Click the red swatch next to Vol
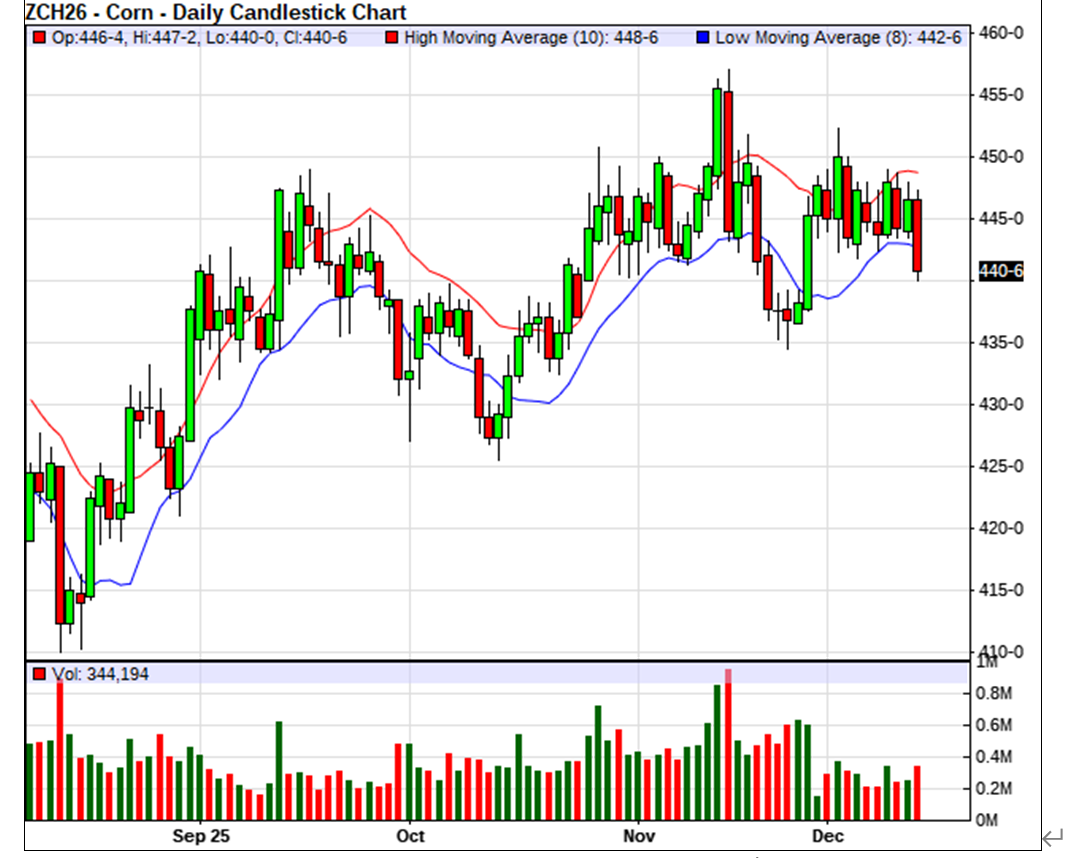Viewport: 1076px width, 858px height. coord(39,675)
